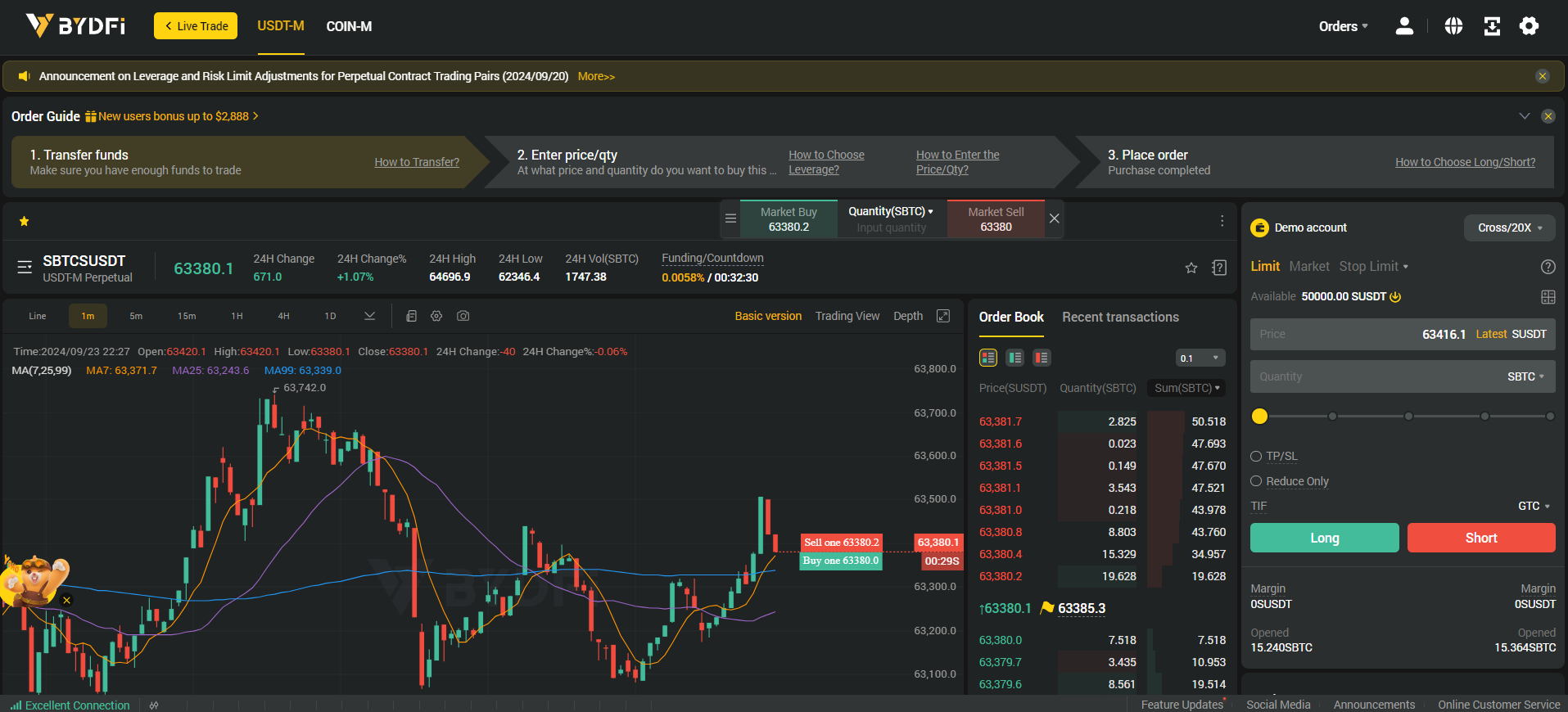Open the Cross/20X leverage dropdown

tap(1509, 228)
